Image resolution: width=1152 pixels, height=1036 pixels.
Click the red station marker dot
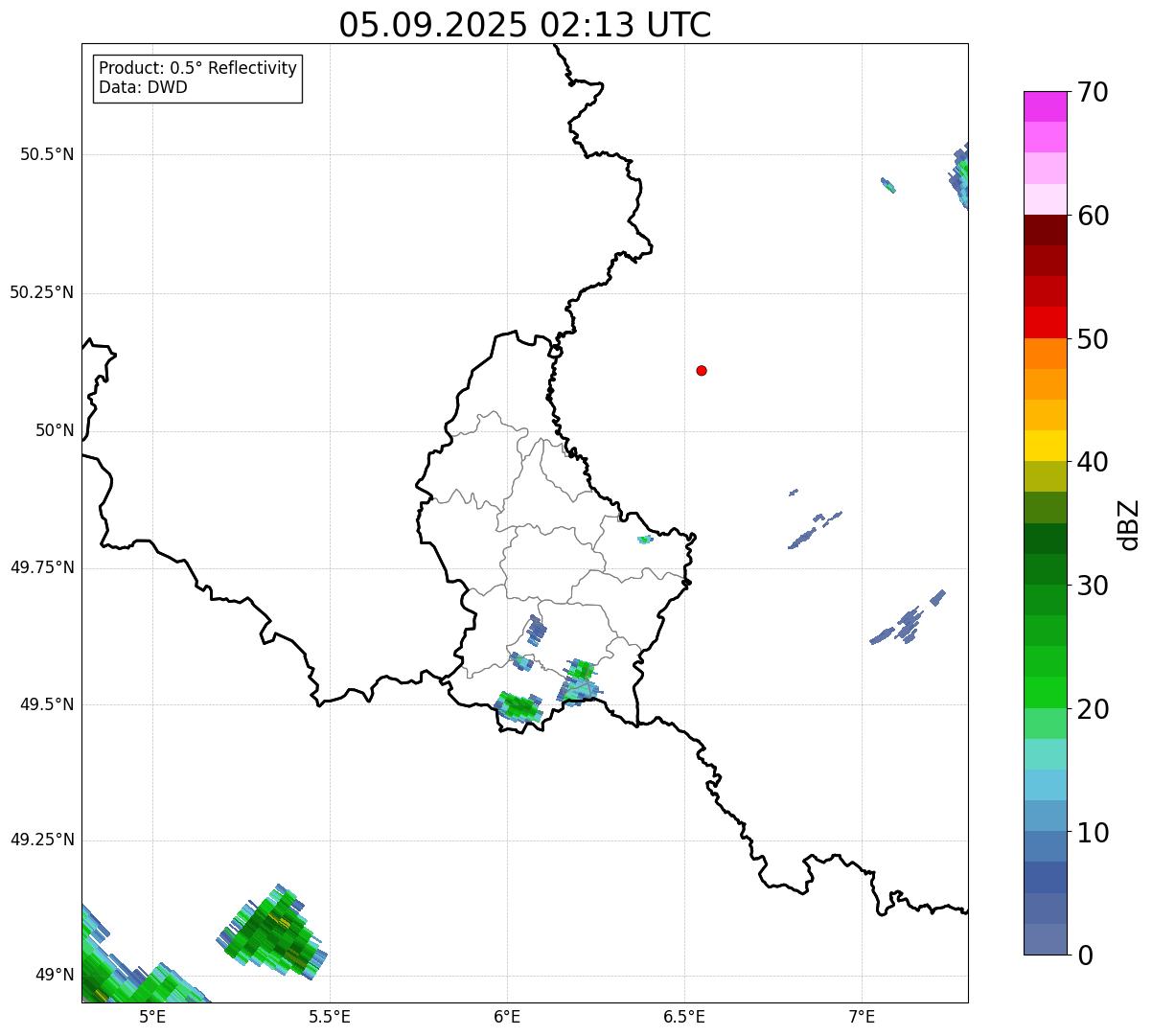[x=702, y=371]
